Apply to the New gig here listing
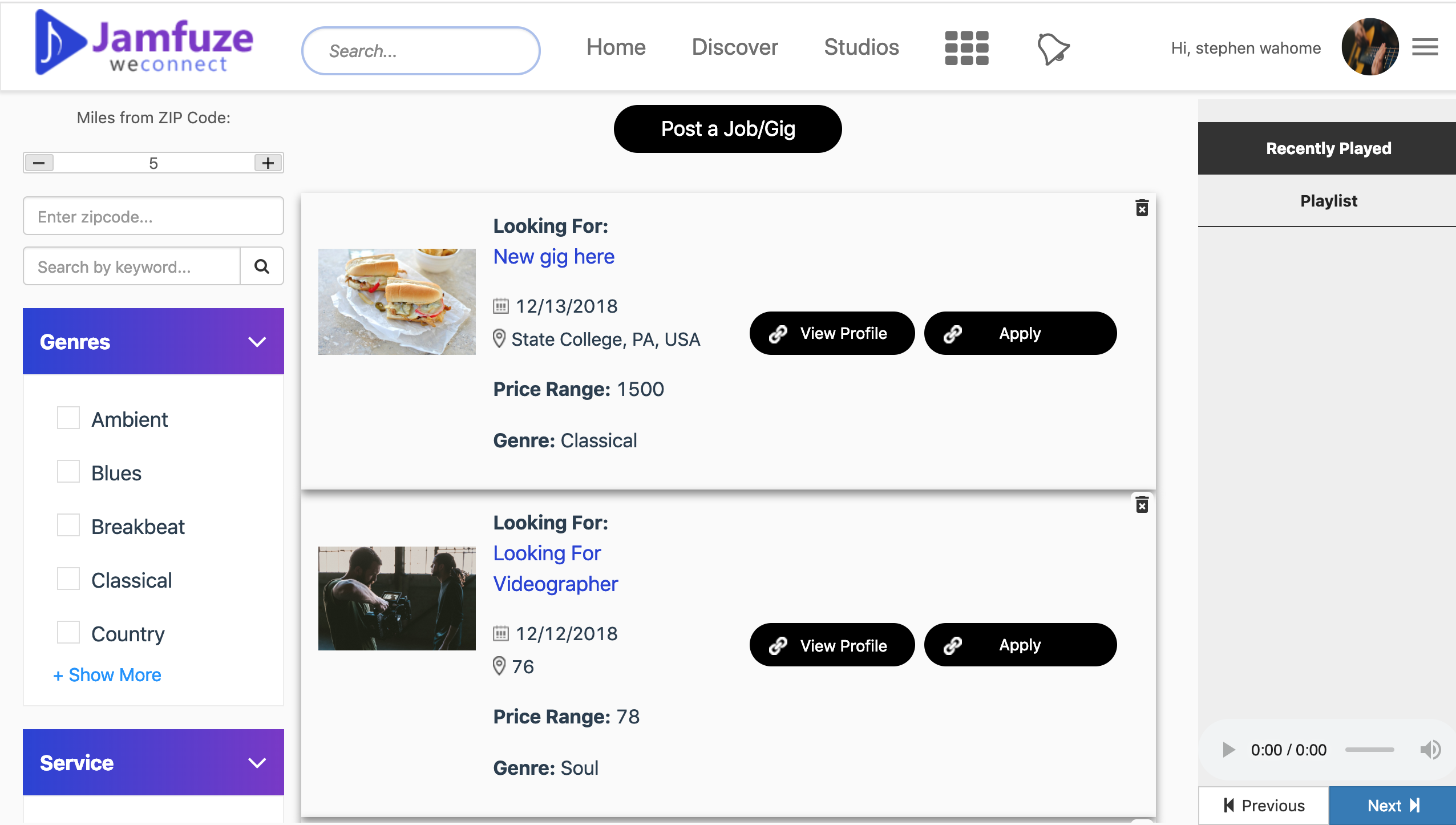The height and width of the screenshot is (825, 1456). (1020, 333)
